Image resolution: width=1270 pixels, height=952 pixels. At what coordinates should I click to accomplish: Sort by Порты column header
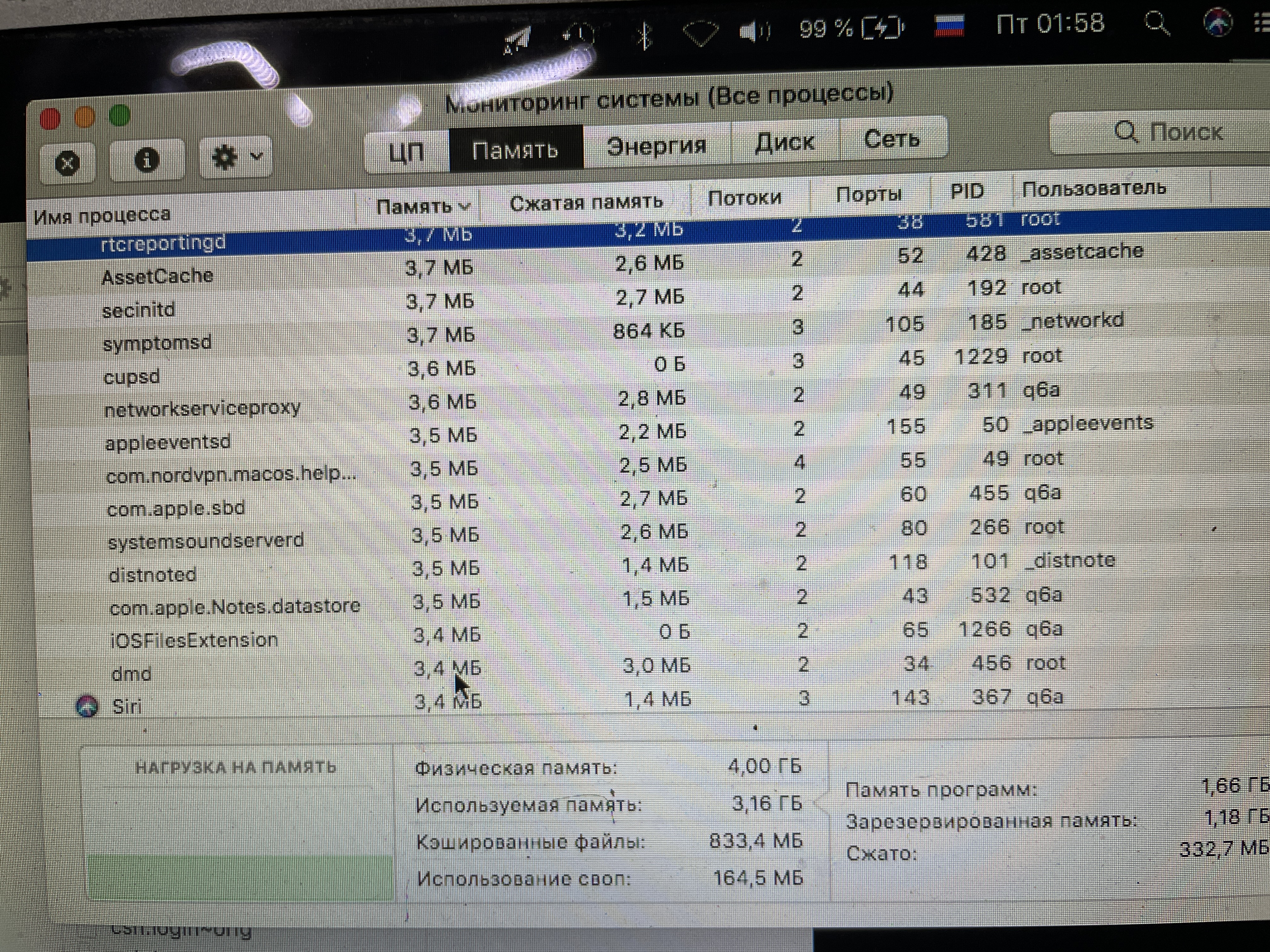(869, 195)
